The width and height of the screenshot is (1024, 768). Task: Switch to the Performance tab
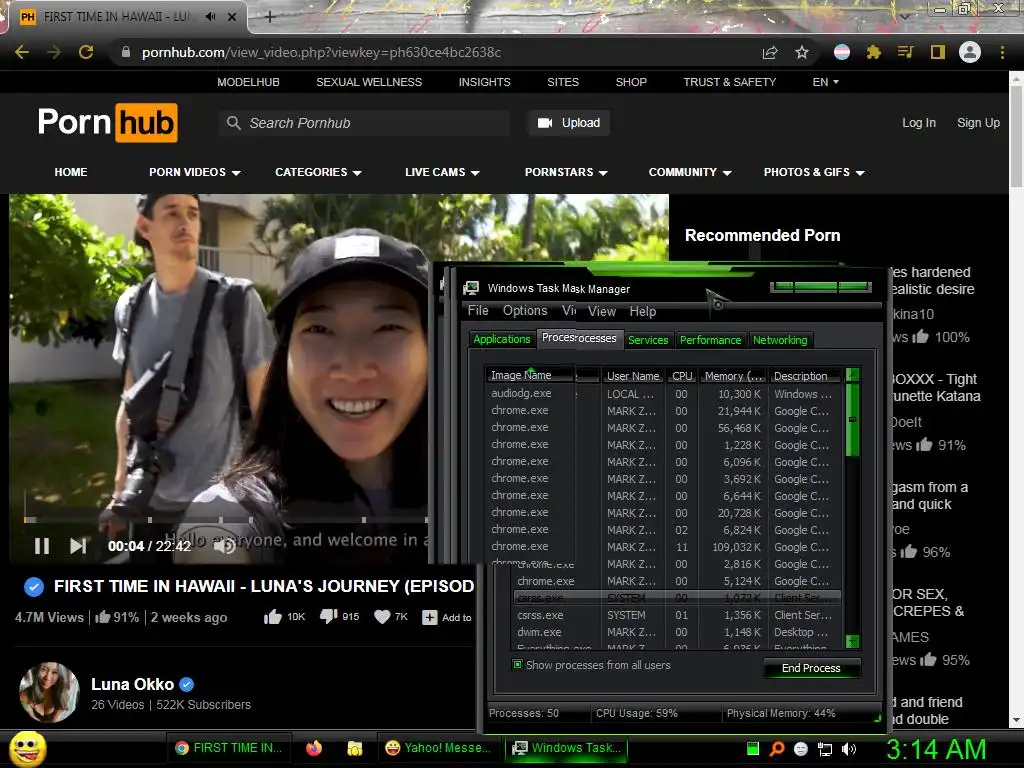pos(711,340)
